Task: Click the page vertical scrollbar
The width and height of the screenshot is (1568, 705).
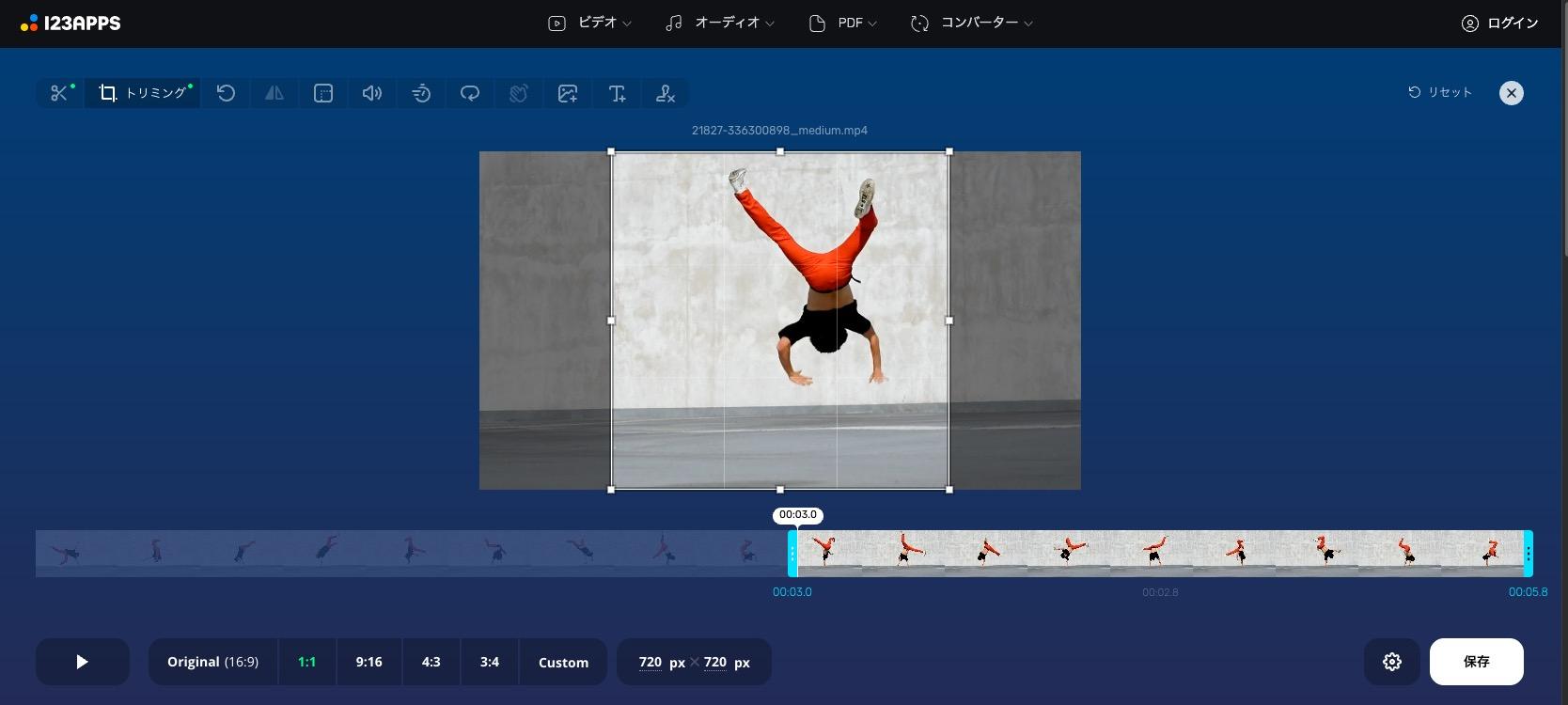Action: click(1564, 127)
